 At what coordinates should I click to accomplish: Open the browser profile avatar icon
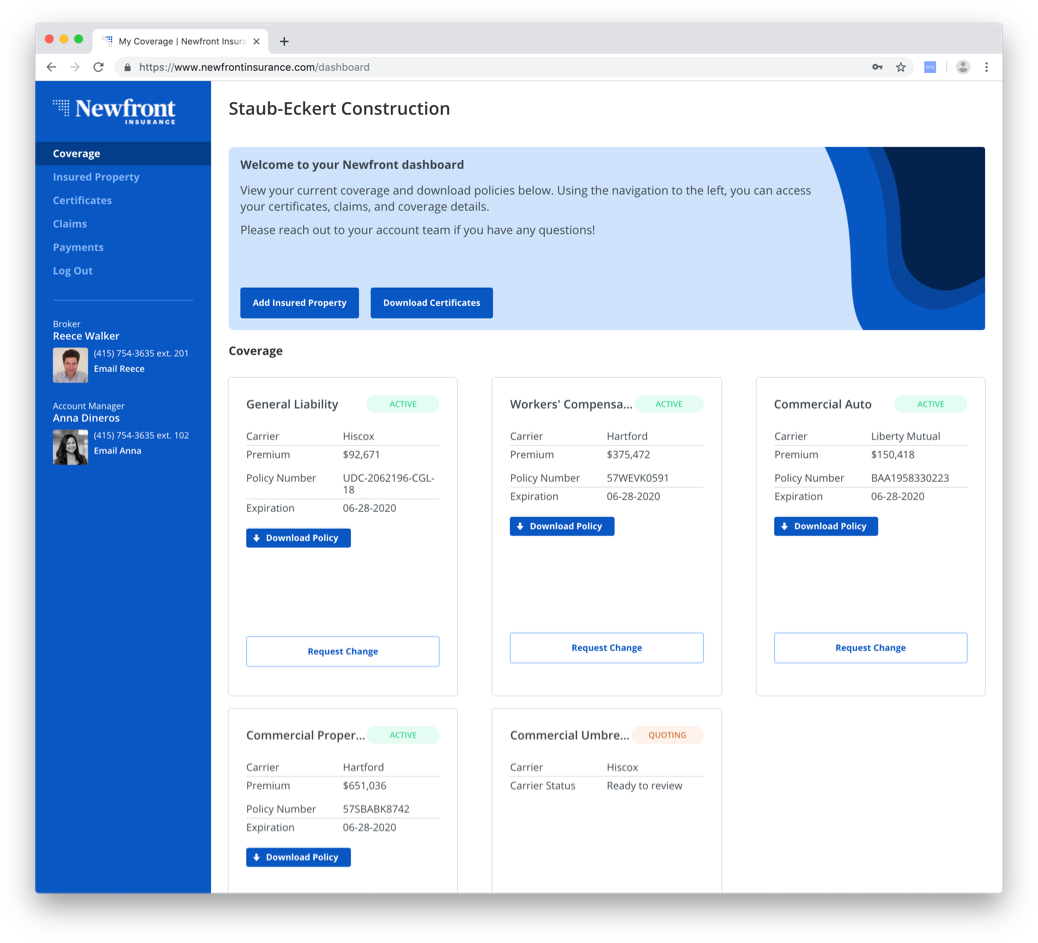tap(963, 67)
